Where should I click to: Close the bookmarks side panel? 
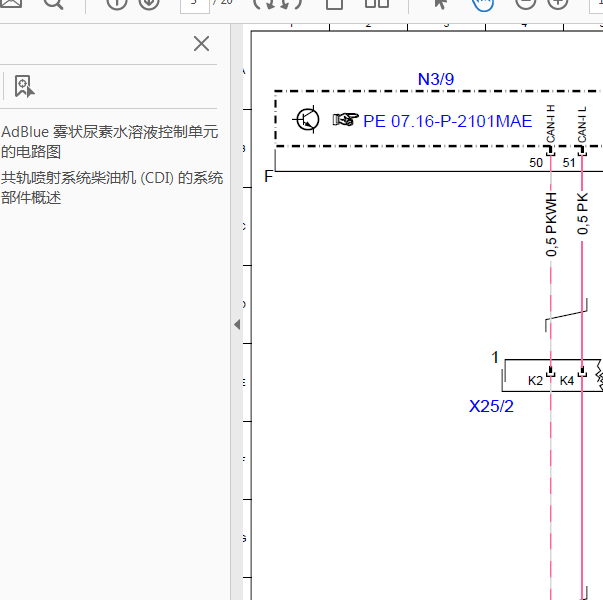(202, 43)
